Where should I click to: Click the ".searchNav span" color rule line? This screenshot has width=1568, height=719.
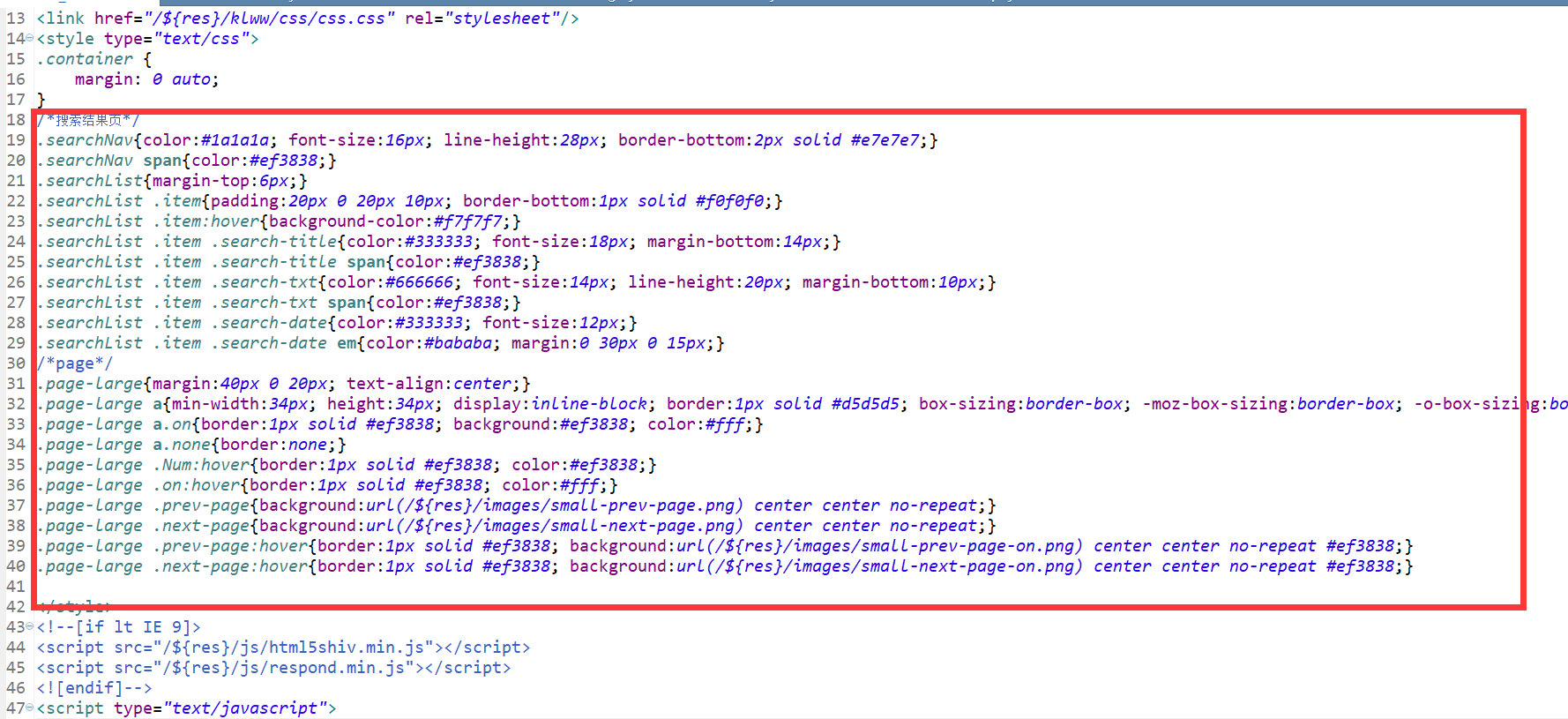coord(187,161)
